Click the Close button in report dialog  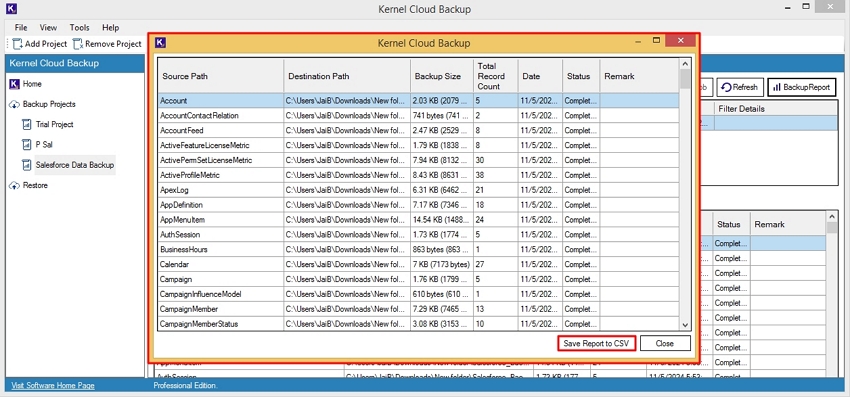click(665, 343)
